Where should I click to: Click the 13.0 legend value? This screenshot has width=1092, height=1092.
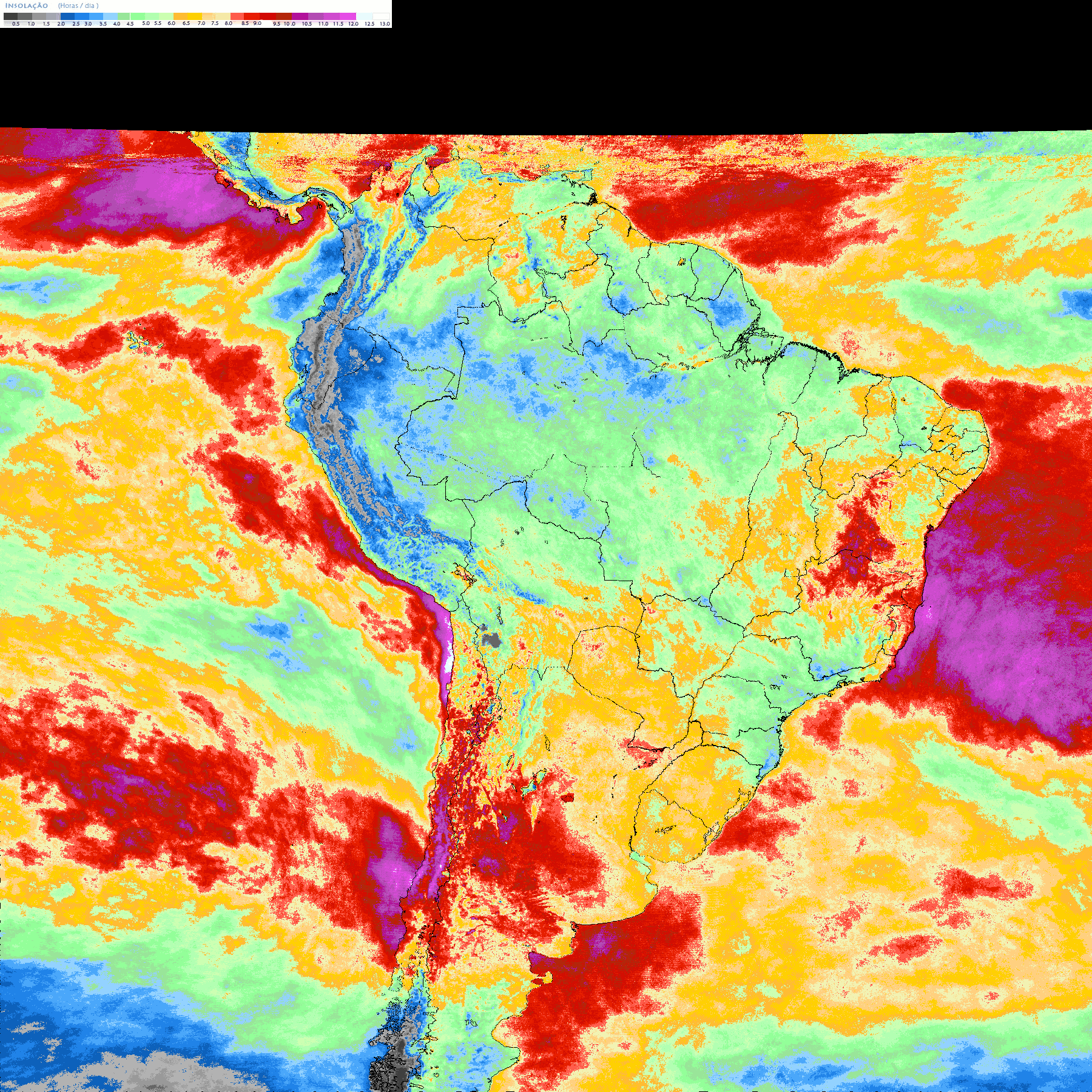click(x=385, y=24)
